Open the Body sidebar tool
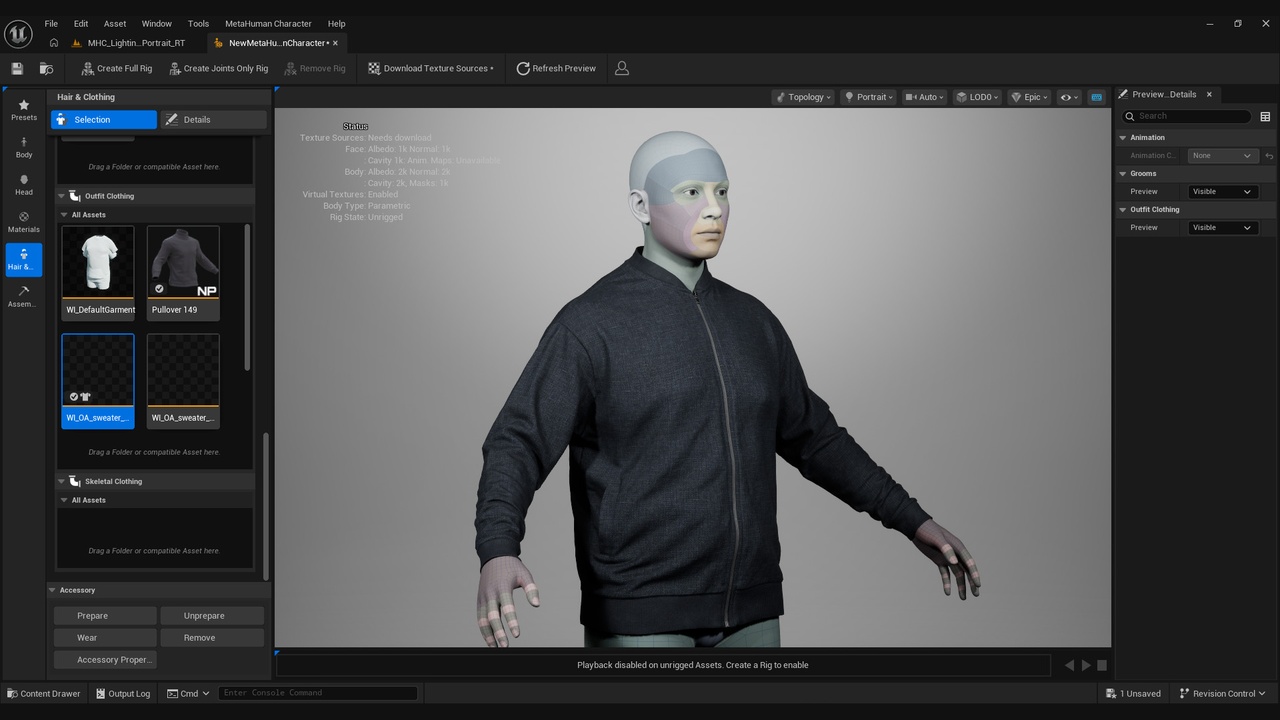 24,148
